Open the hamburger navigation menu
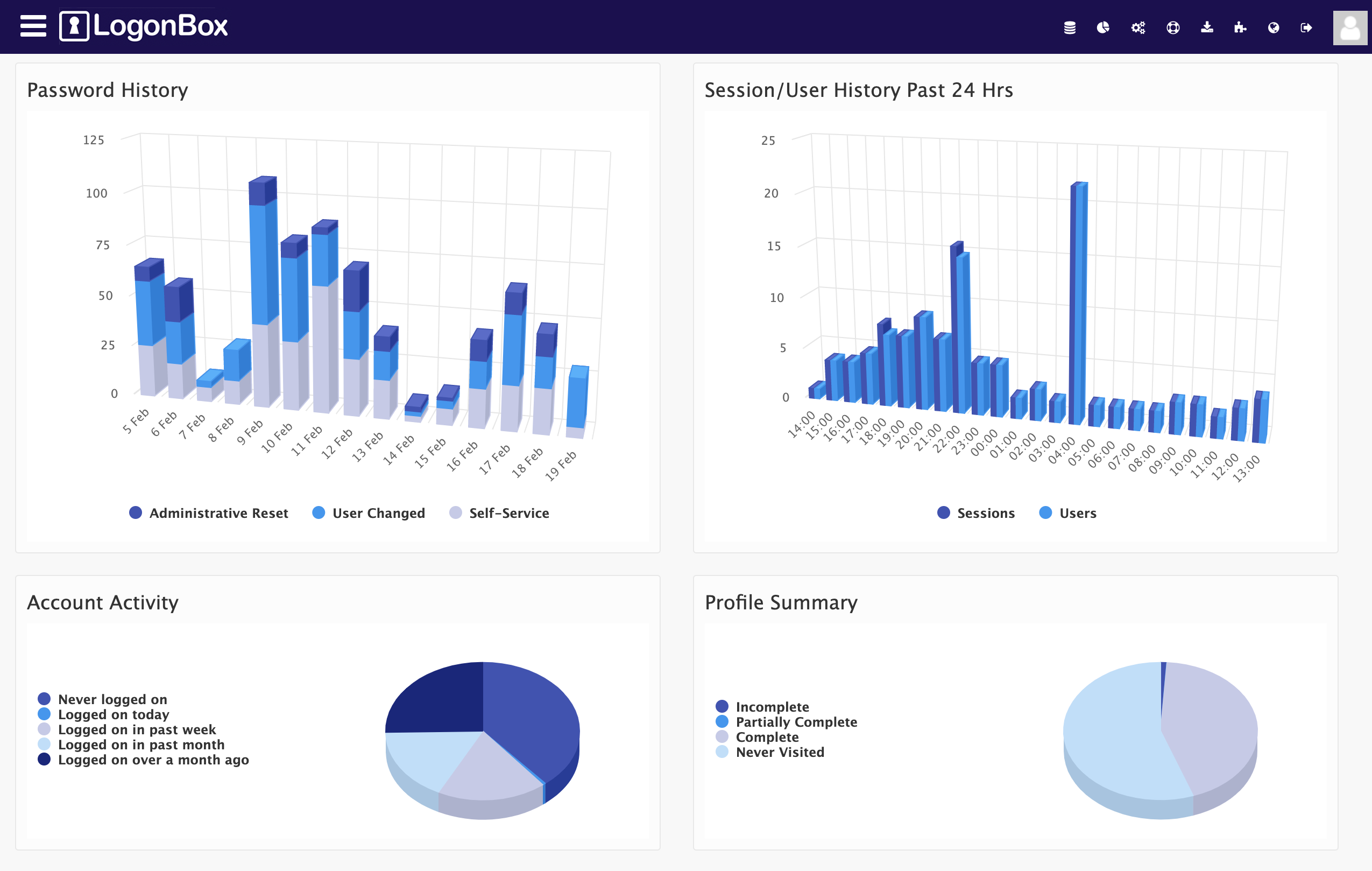The width and height of the screenshot is (1372, 871). 33,26
